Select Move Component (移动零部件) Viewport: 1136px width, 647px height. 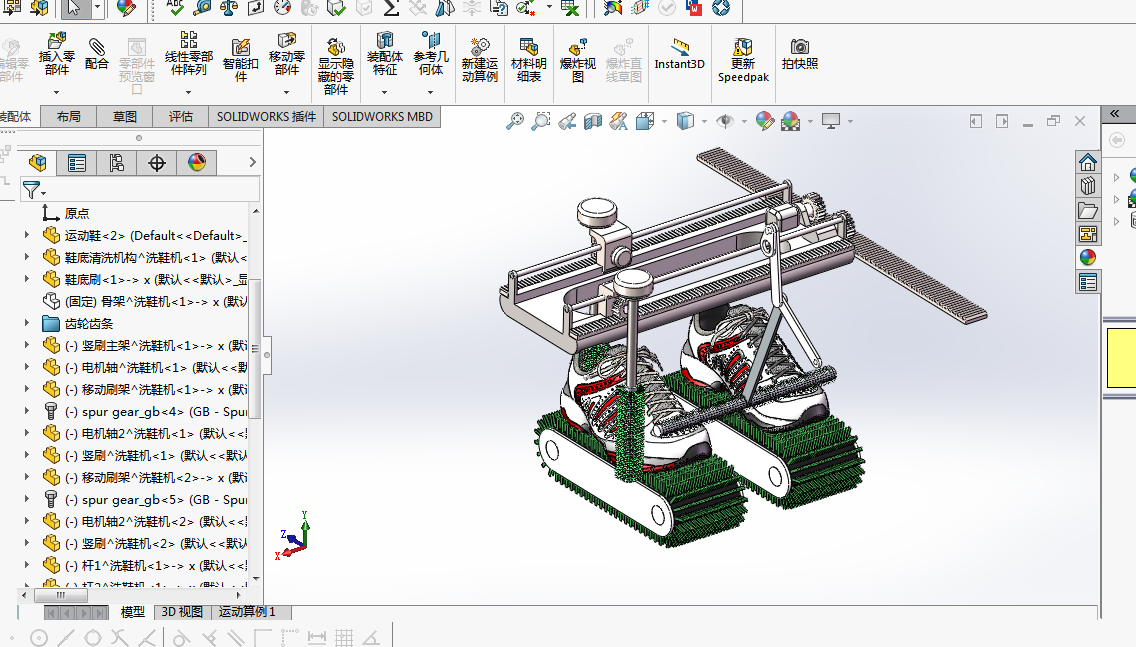point(286,54)
